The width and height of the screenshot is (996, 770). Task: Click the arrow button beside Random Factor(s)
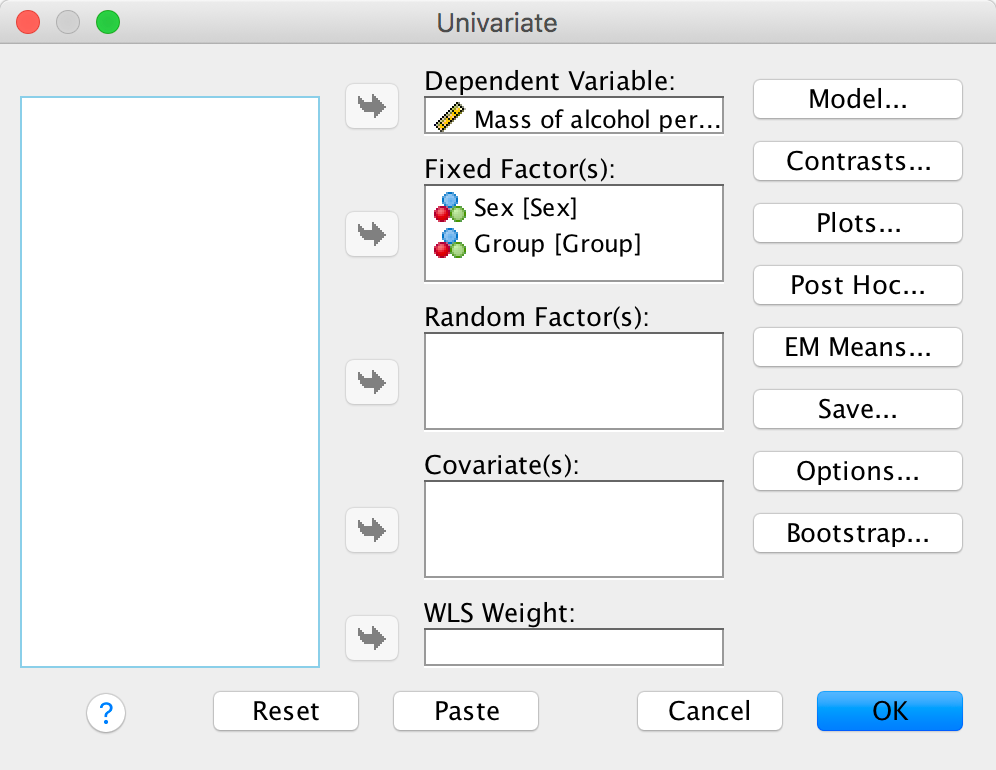click(372, 382)
